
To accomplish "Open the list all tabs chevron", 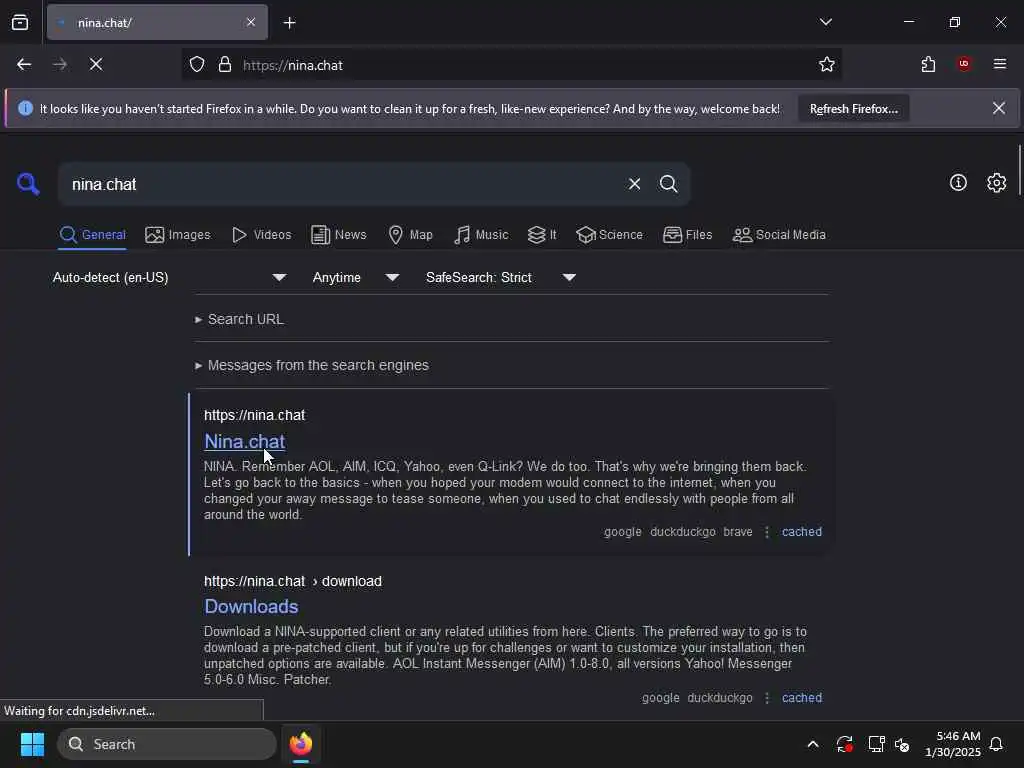I will coord(826,22).
